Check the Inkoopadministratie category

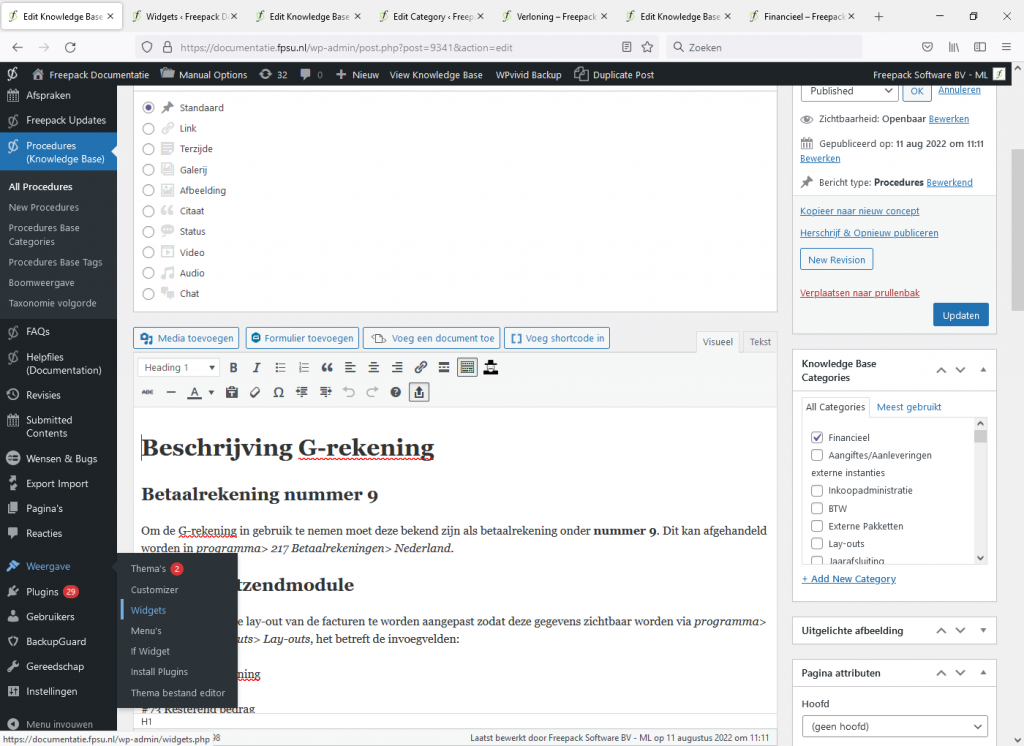pyautogui.click(x=817, y=491)
